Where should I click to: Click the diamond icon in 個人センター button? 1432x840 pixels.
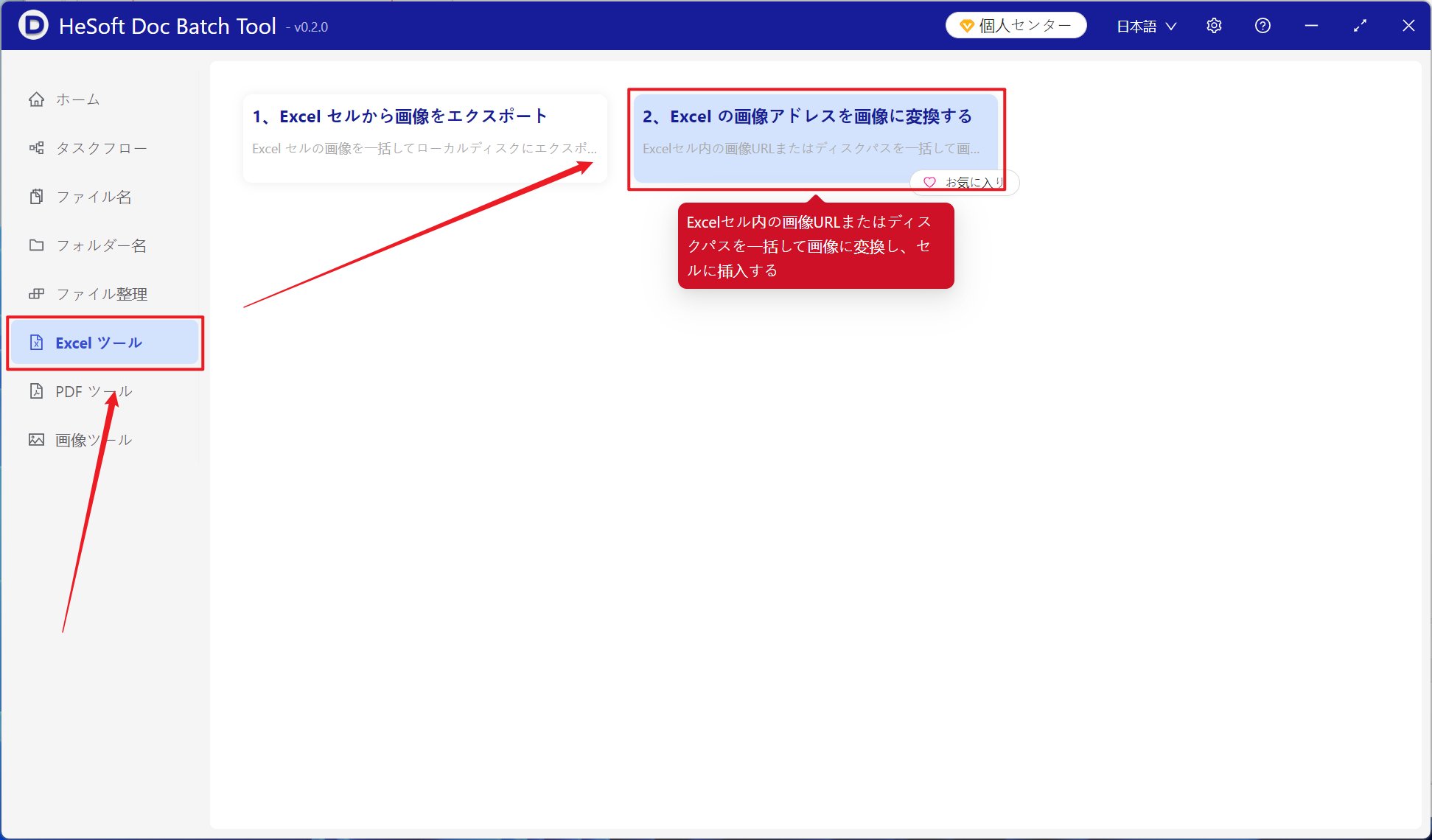click(x=967, y=26)
